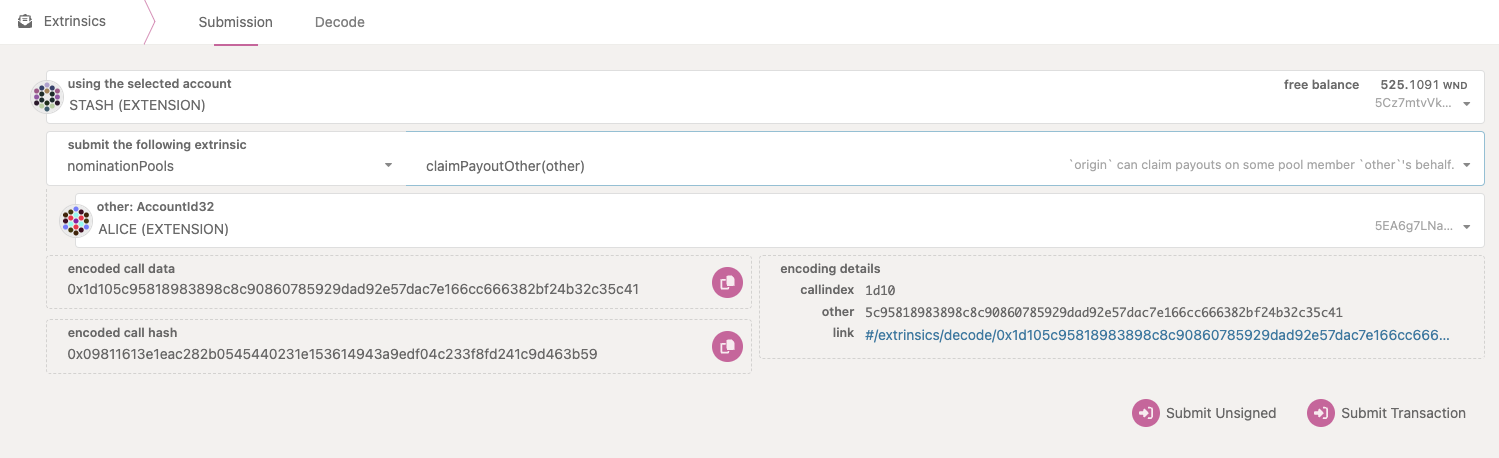Viewport: 1499px width, 458px height.
Task: Expand the selected account dropdown arrow
Action: pos(1466,103)
